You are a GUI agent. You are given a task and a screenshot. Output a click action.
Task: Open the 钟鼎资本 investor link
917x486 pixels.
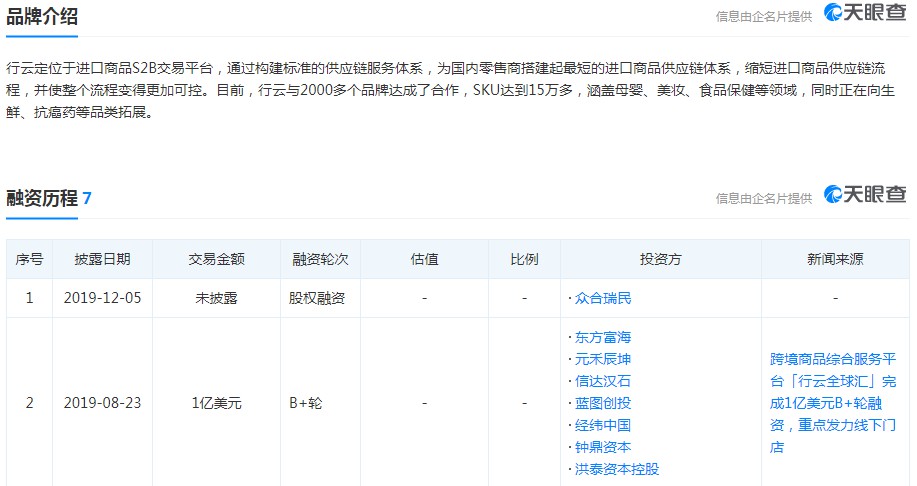[x=602, y=447]
